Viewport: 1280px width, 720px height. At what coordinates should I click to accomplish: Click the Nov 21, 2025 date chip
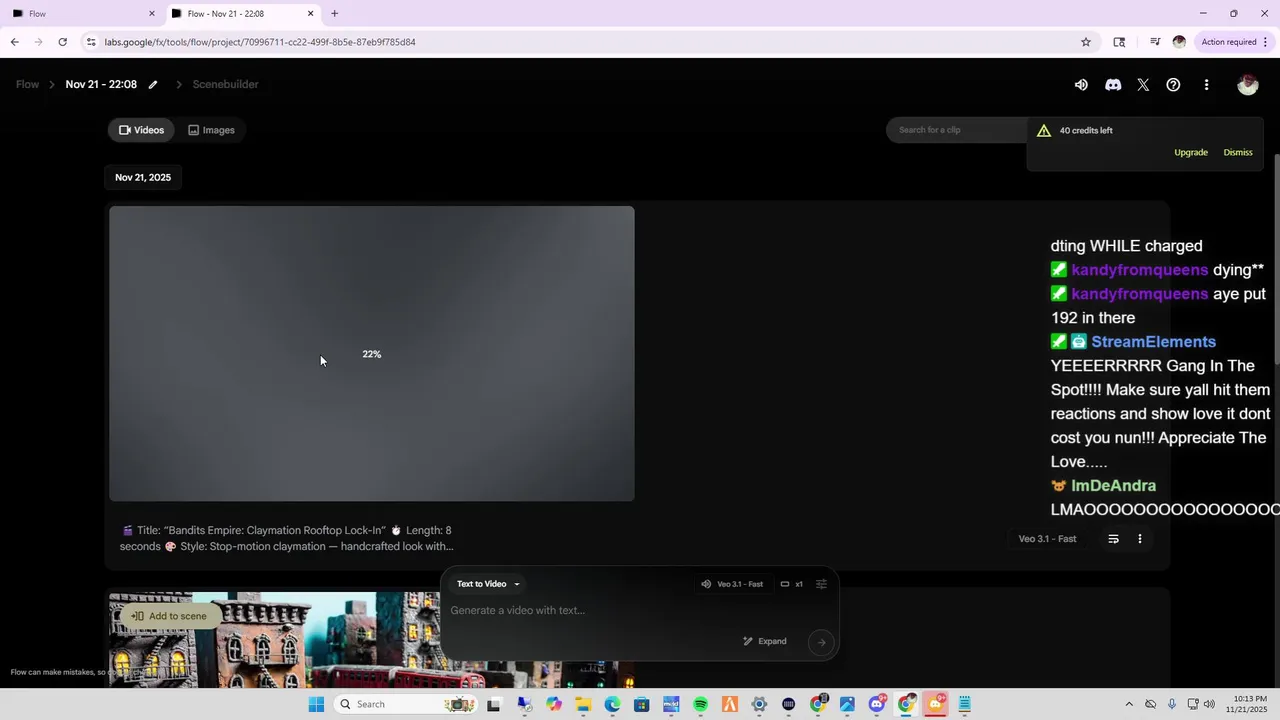pos(143,178)
